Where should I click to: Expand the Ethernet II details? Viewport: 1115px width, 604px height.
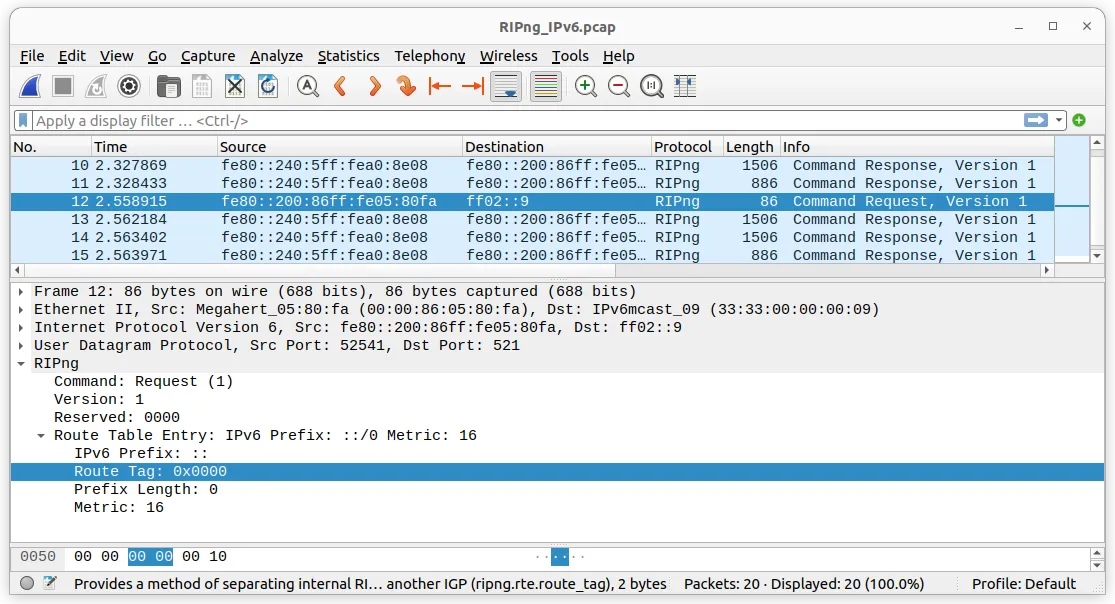[21, 309]
